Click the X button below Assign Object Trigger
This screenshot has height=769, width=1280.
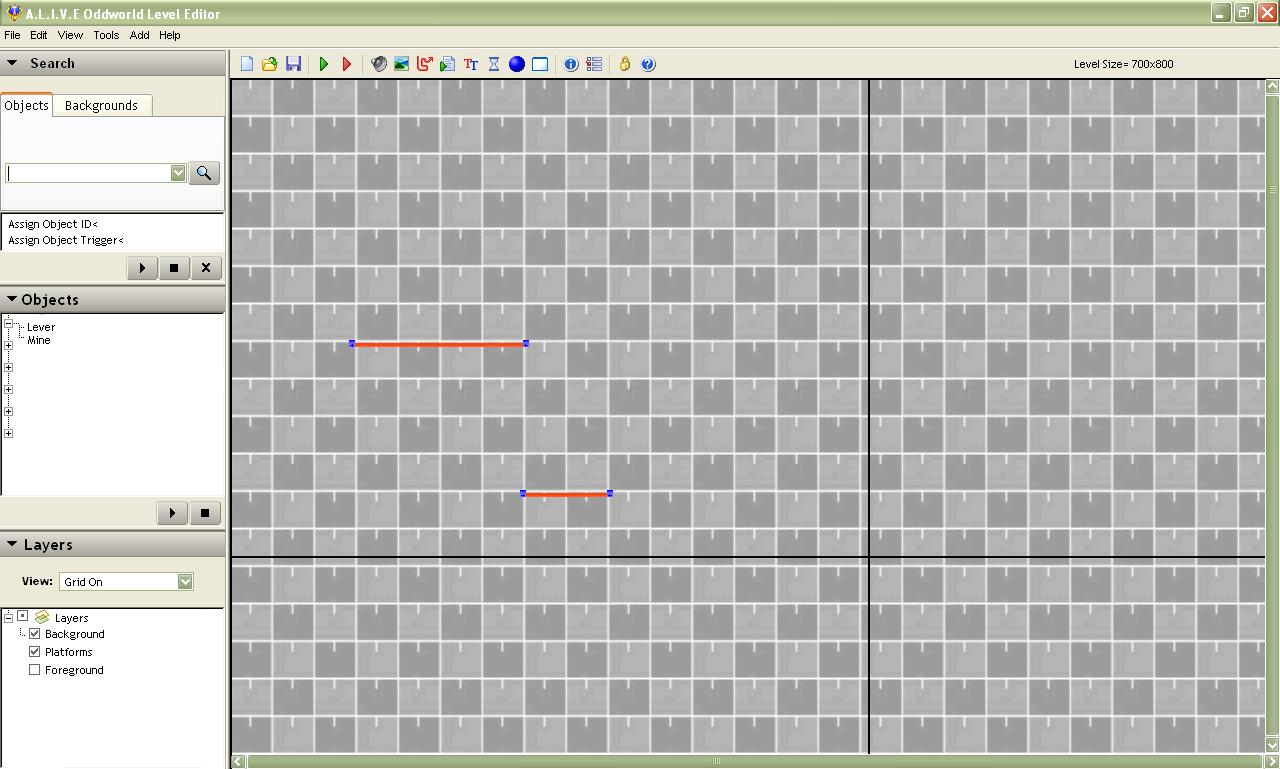coord(206,268)
